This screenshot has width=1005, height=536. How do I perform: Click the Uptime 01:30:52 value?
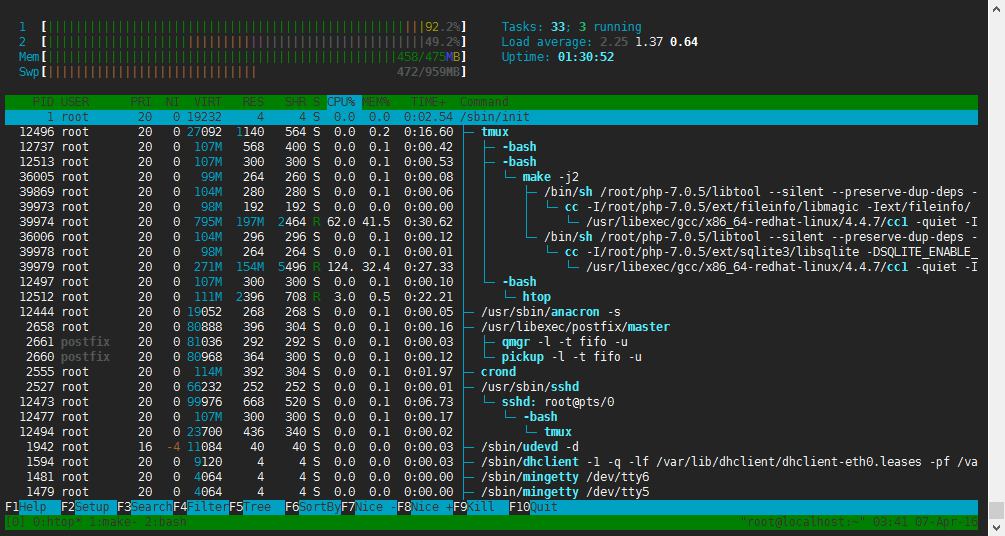586,57
